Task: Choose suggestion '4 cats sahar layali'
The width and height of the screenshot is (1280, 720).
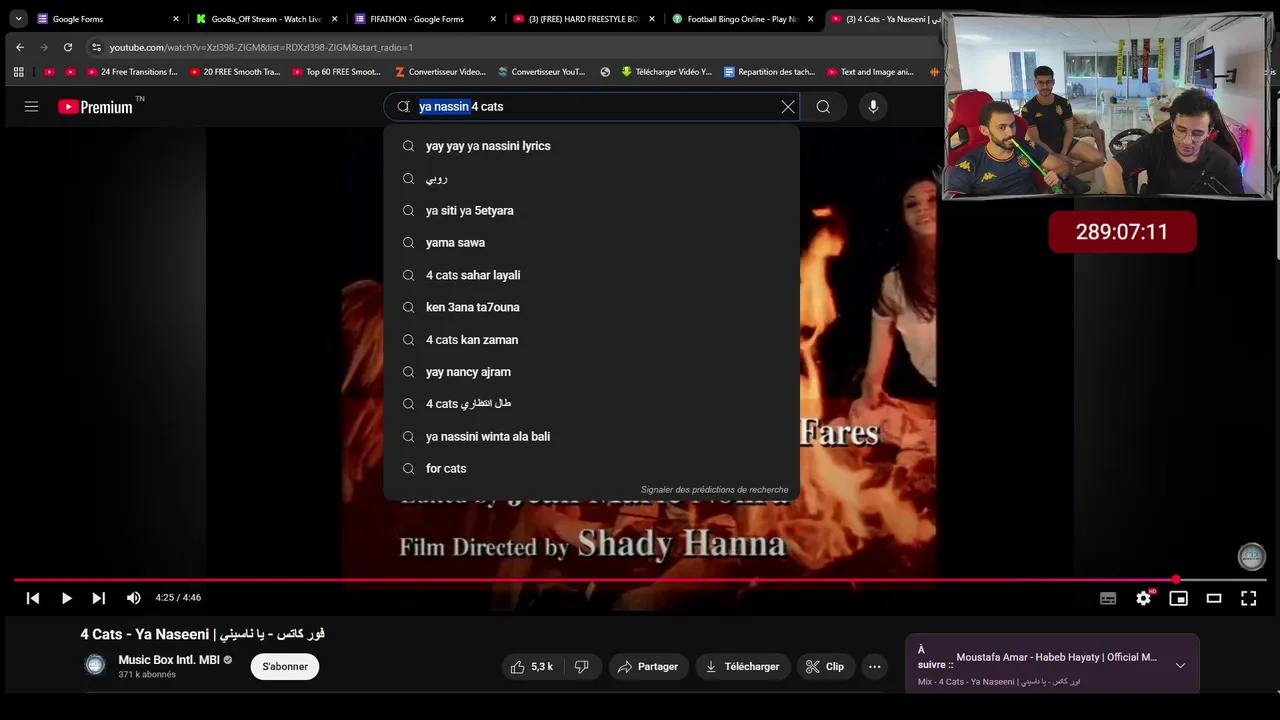Action: click(592, 275)
